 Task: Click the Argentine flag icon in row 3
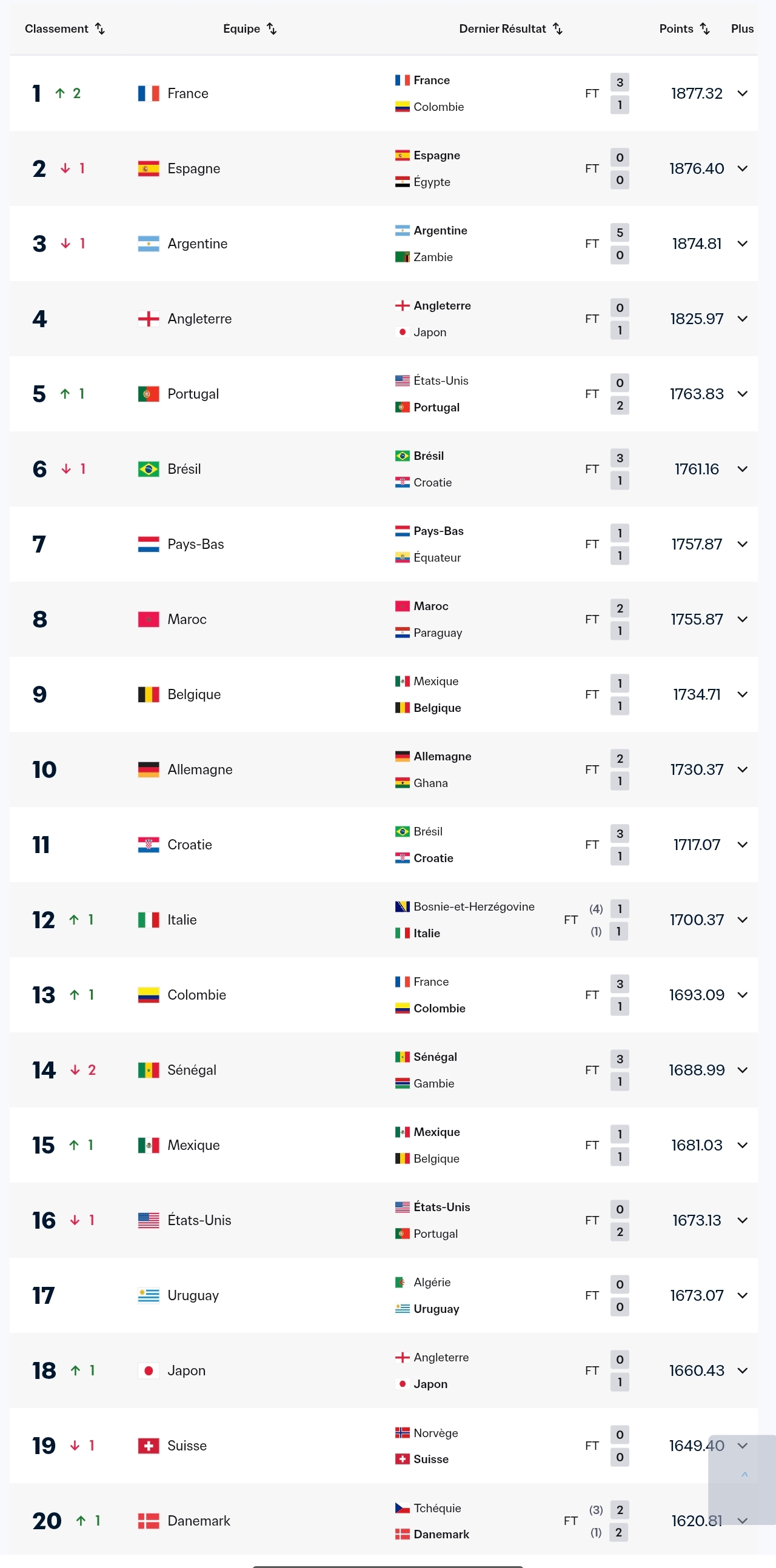click(148, 244)
